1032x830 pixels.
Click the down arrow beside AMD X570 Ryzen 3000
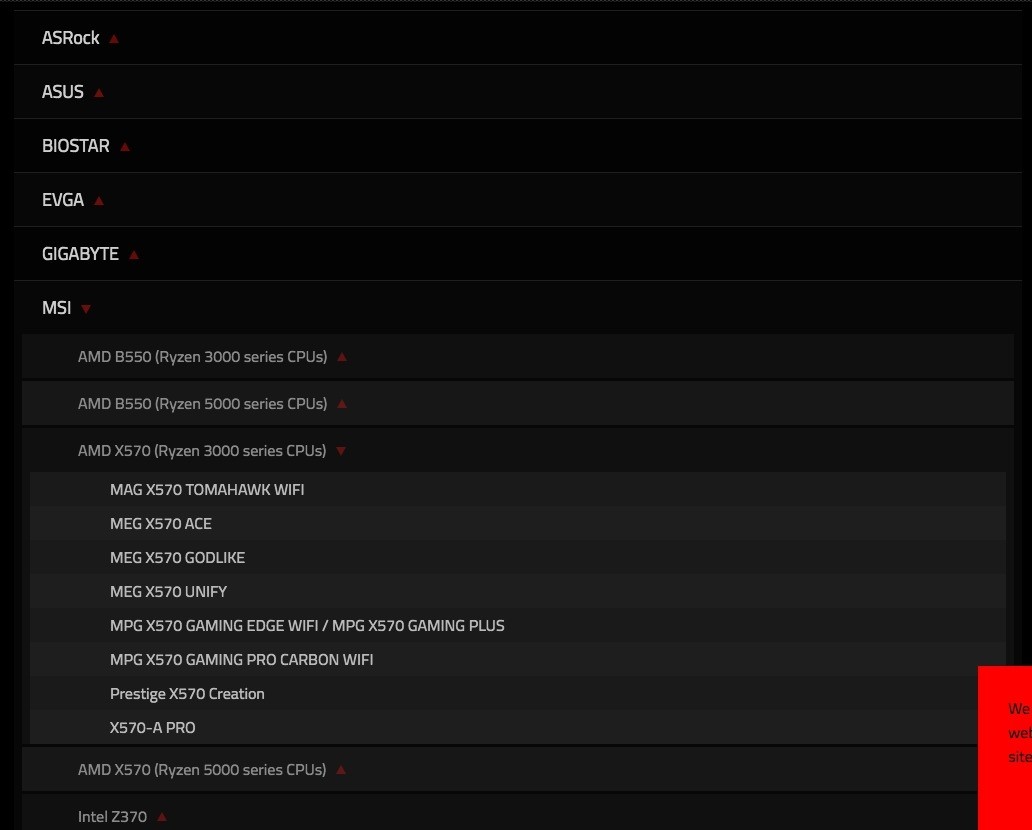click(341, 451)
